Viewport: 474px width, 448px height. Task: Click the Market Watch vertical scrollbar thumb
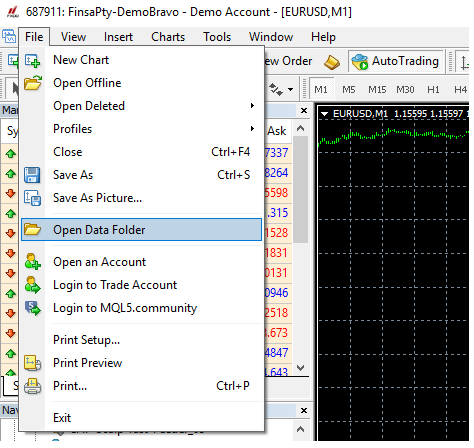click(301, 189)
